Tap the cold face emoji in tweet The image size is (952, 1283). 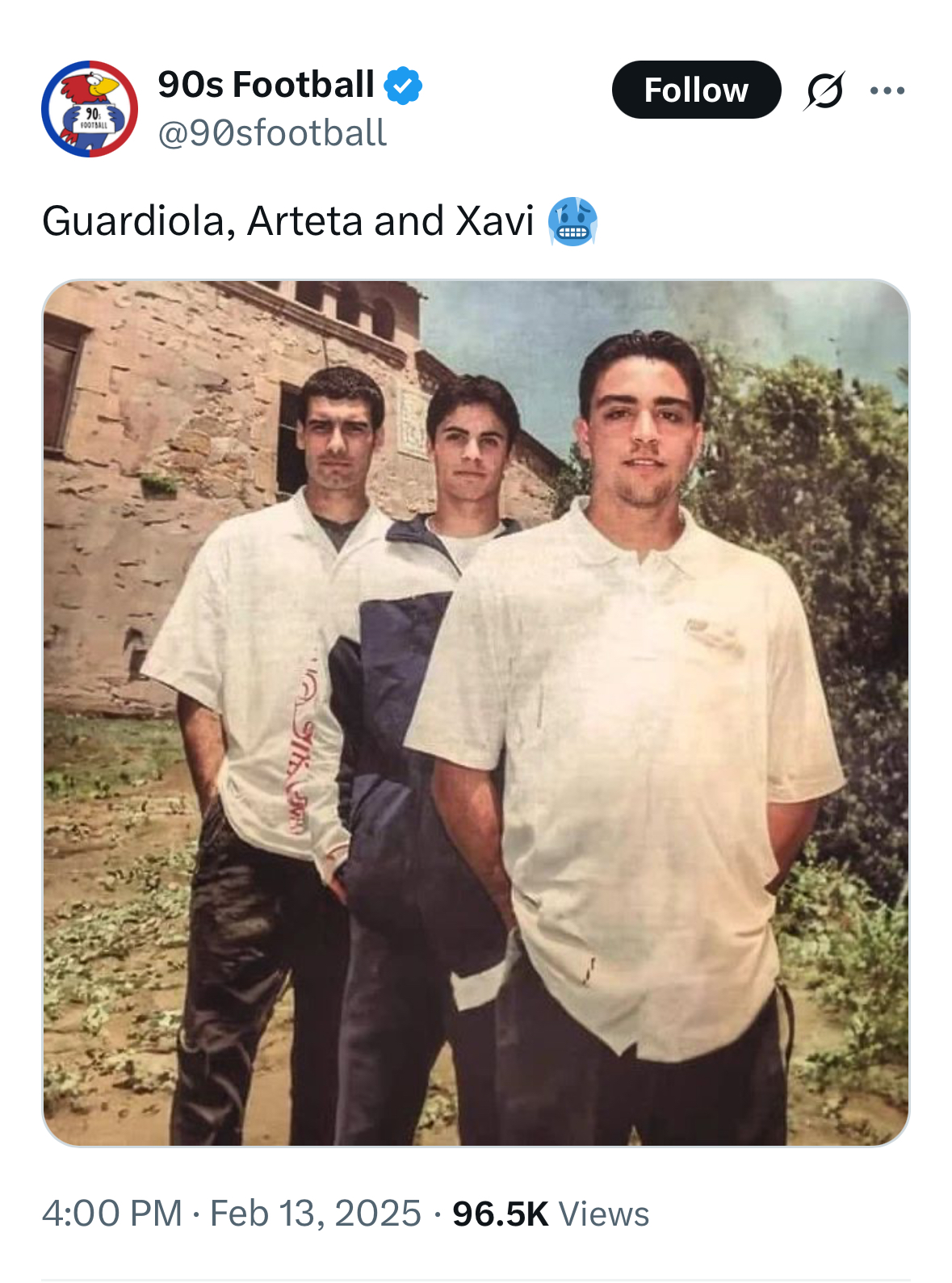pos(572,221)
